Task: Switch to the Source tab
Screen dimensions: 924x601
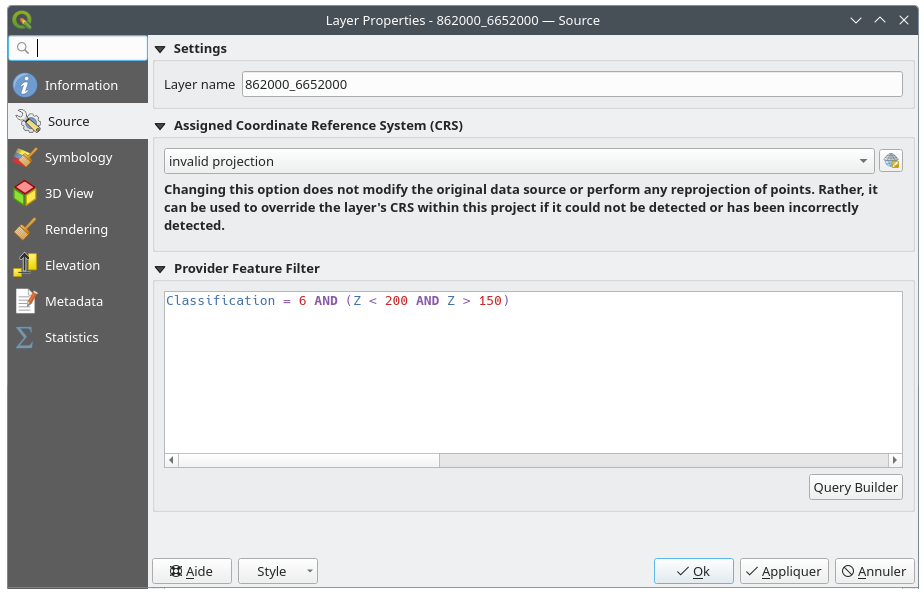Action: click(68, 121)
